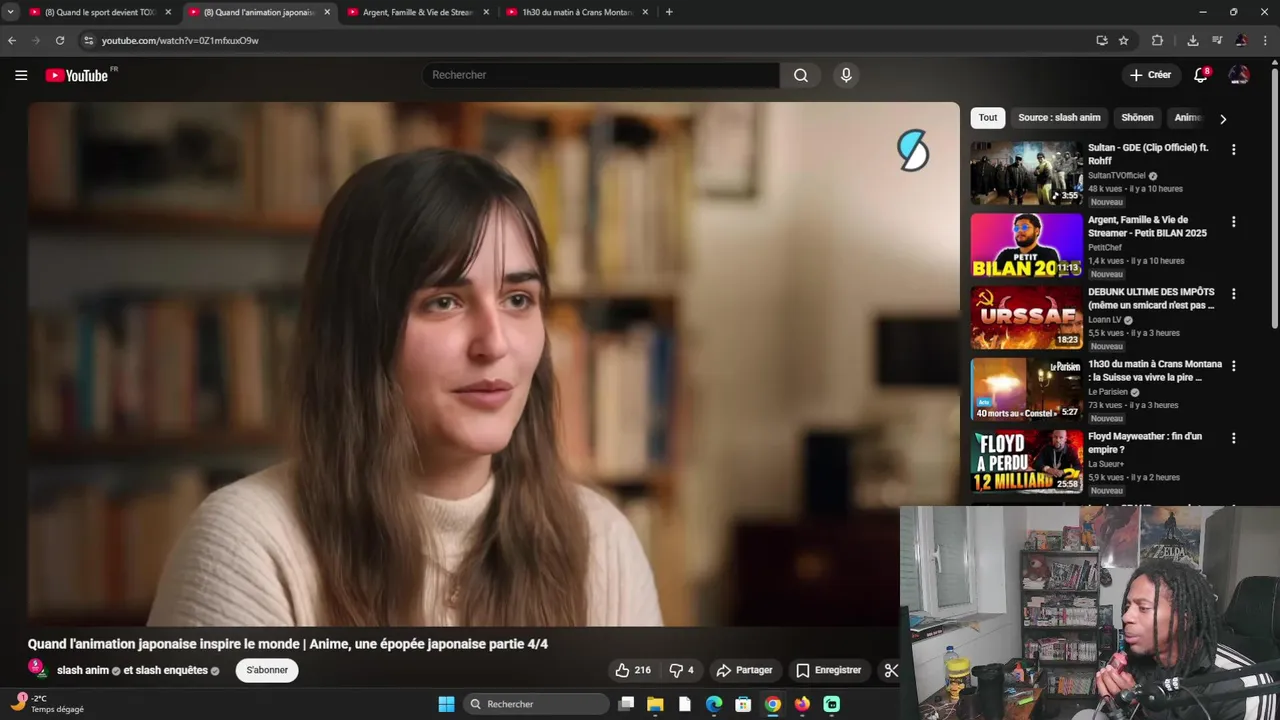Open the URSSAF video thumbnail
The width and height of the screenshot is (1280, 720).
[x=1026, y=317]
